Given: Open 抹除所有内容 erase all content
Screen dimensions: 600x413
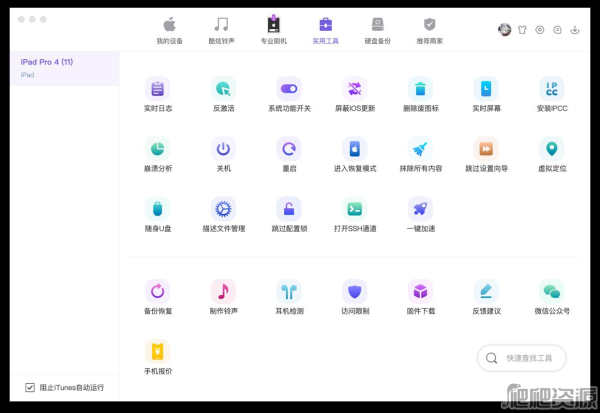Looking at the screenshot, I should pos(421,149).
